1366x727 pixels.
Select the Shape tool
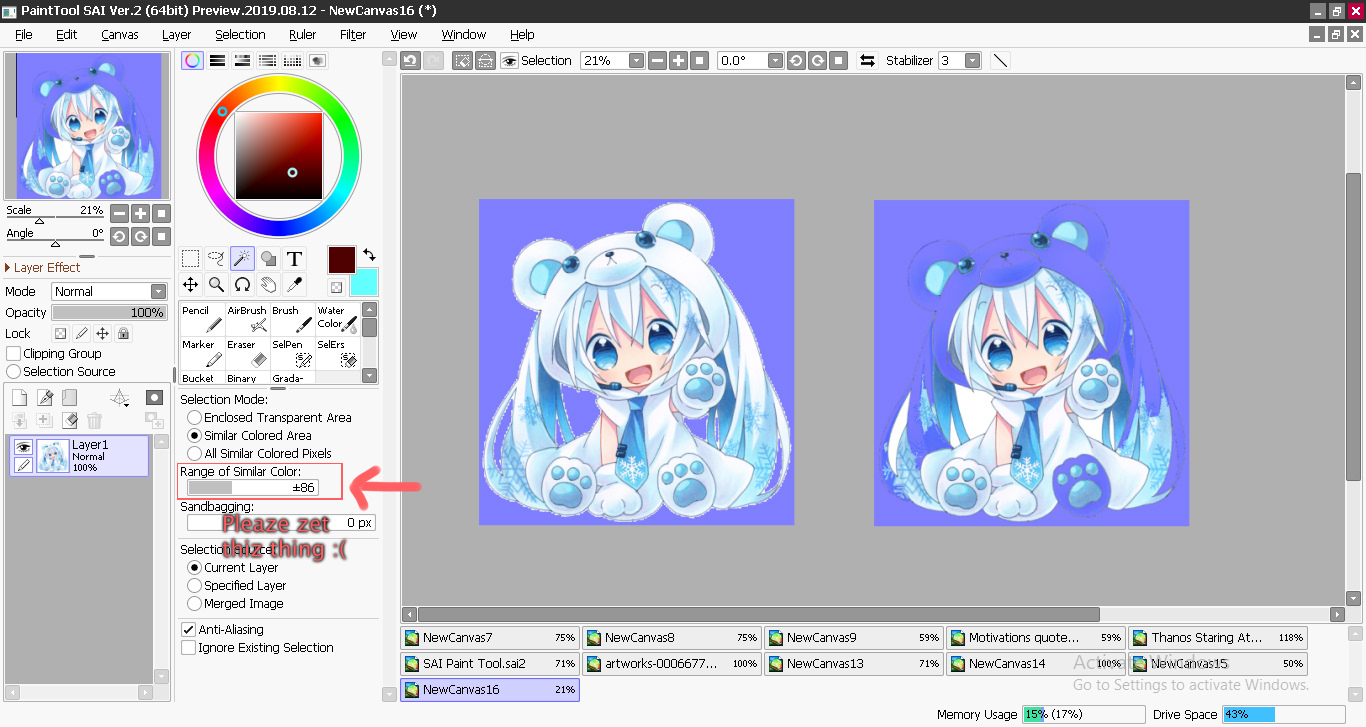point(268,259)
